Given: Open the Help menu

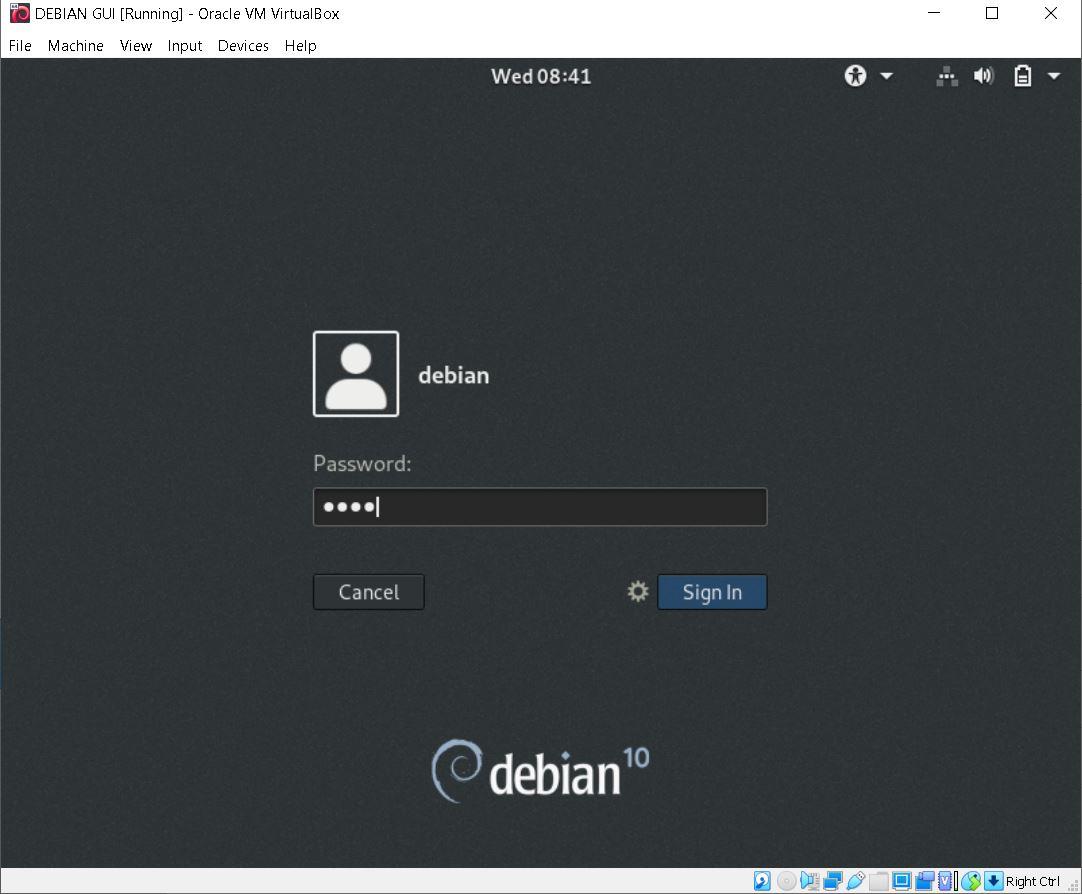Looking at the screenshot, I should [300, 46].
